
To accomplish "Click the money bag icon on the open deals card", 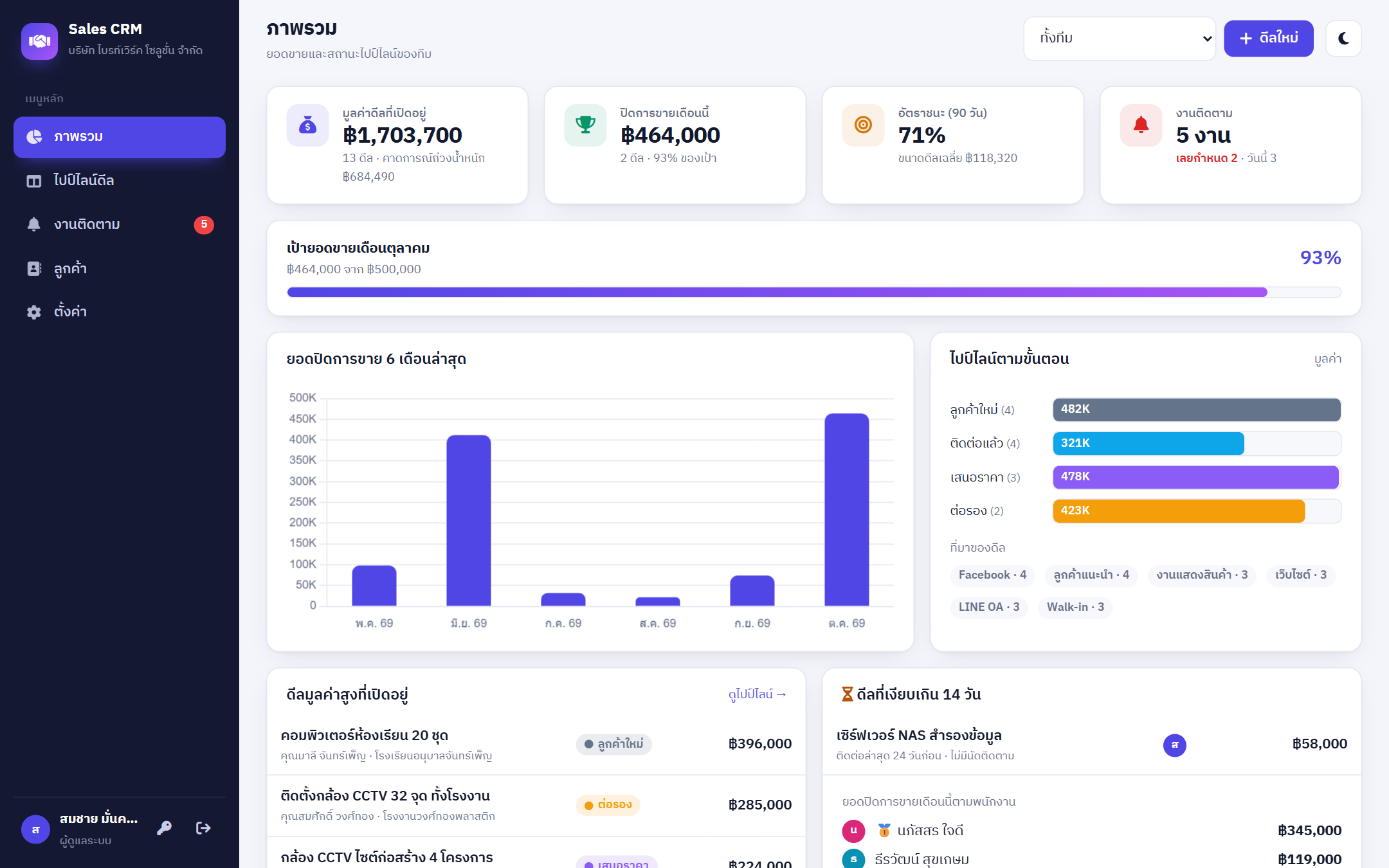I will pyautogui.click(x=307, y=125).
